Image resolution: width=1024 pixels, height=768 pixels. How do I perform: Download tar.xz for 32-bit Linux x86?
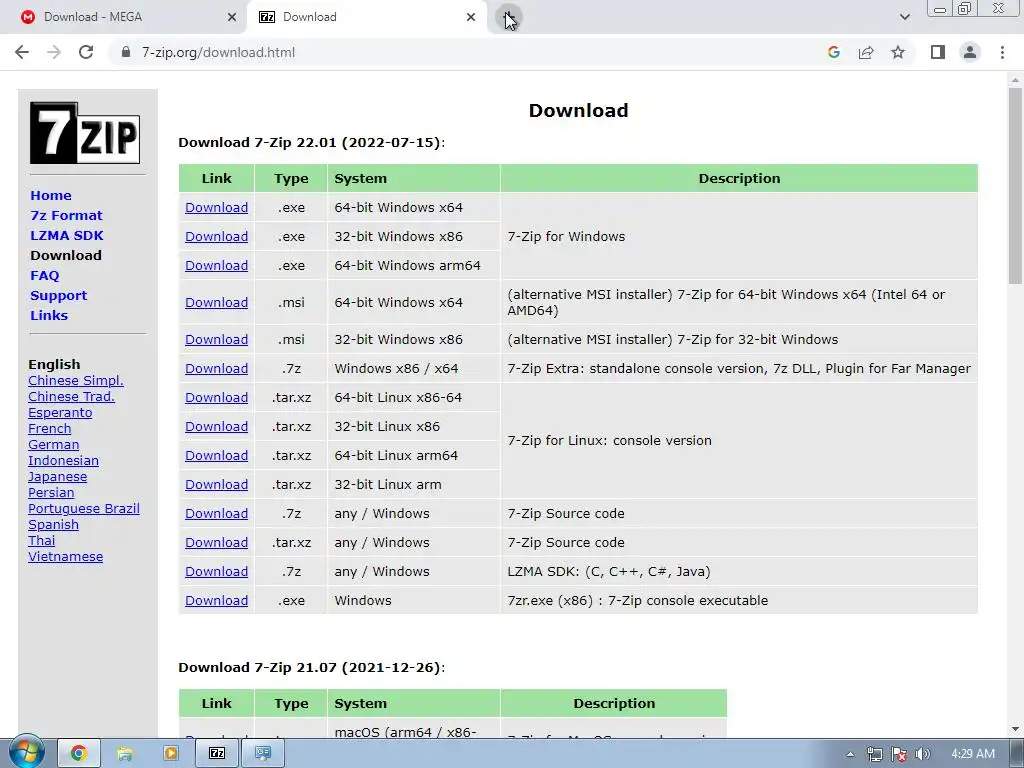click(216, 426)
